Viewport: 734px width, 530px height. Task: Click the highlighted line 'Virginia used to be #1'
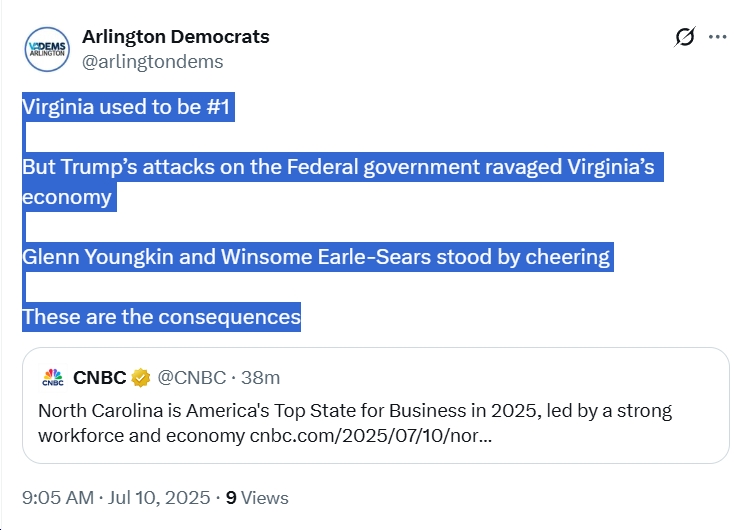128,107
